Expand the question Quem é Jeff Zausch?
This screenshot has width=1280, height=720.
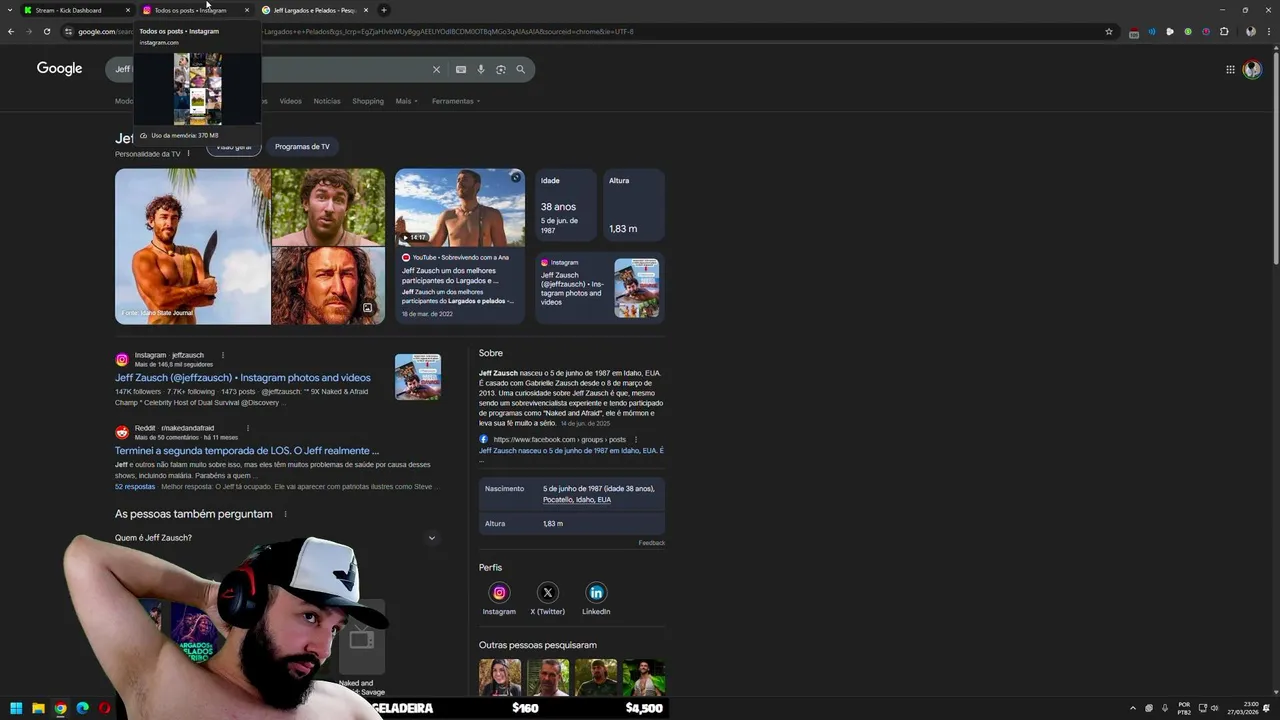pos(276,538)
